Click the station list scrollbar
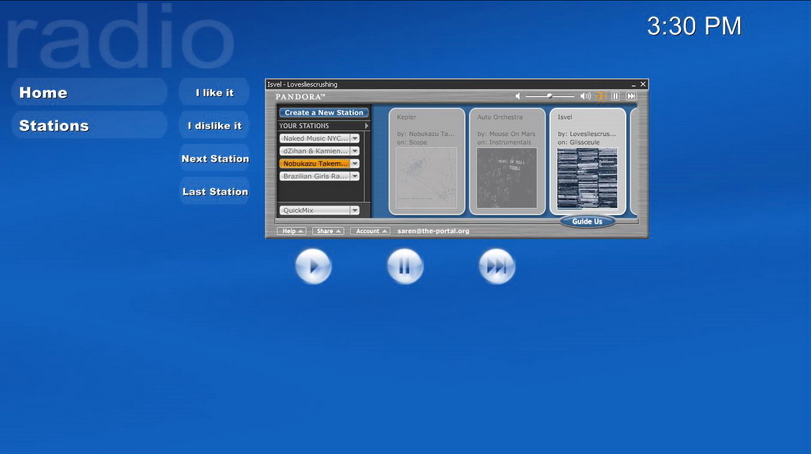 tap(367, 167)
